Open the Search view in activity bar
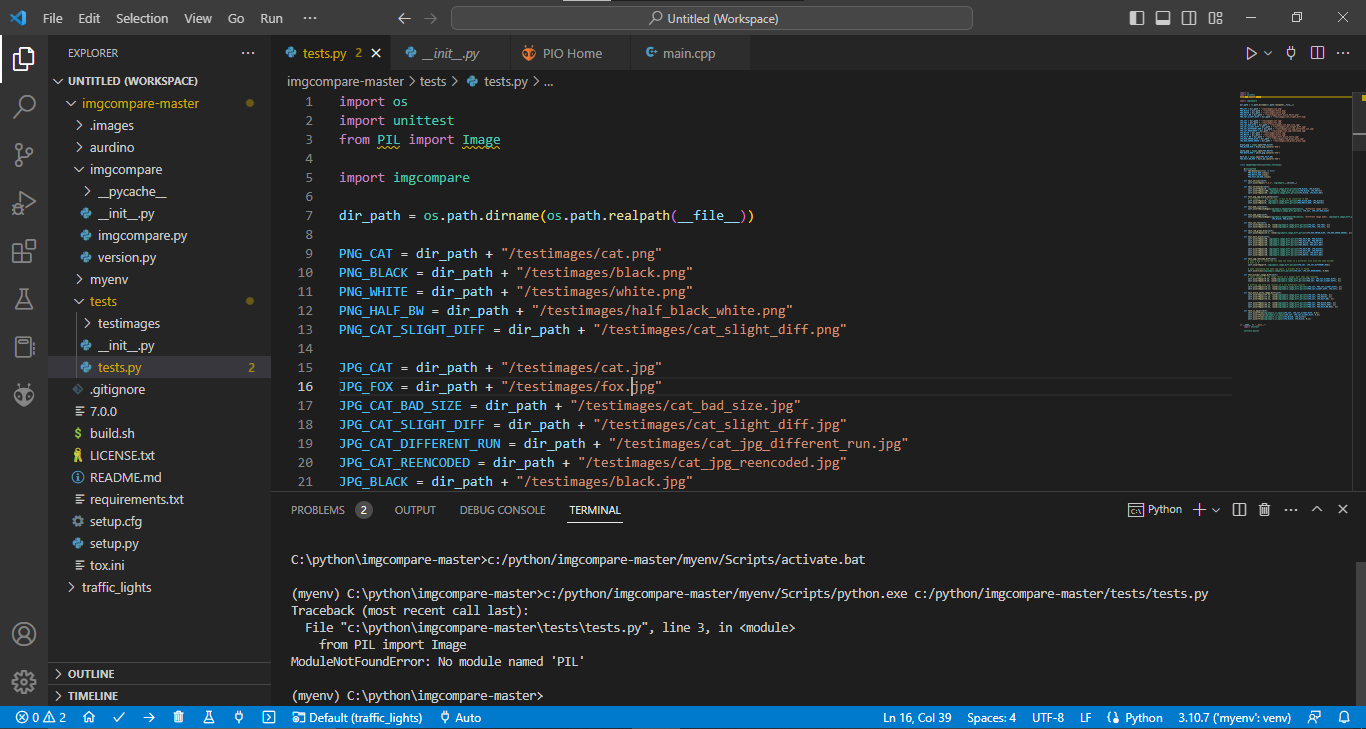This screenshot has height=729, width=1366. click(x=24, y=107)
